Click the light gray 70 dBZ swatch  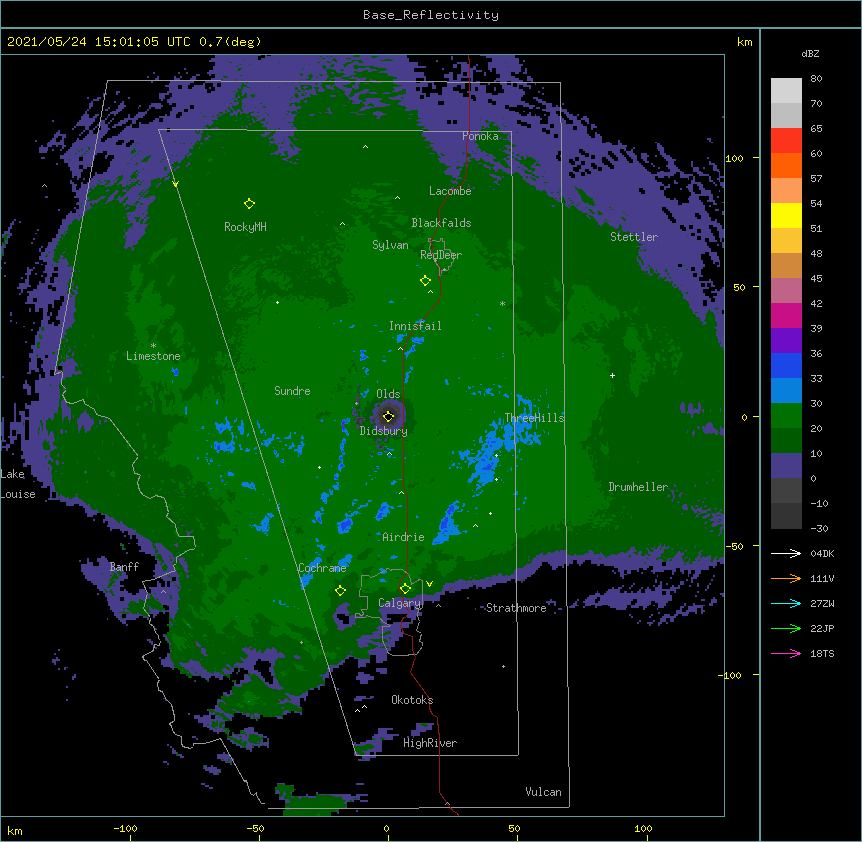(786, 91)
